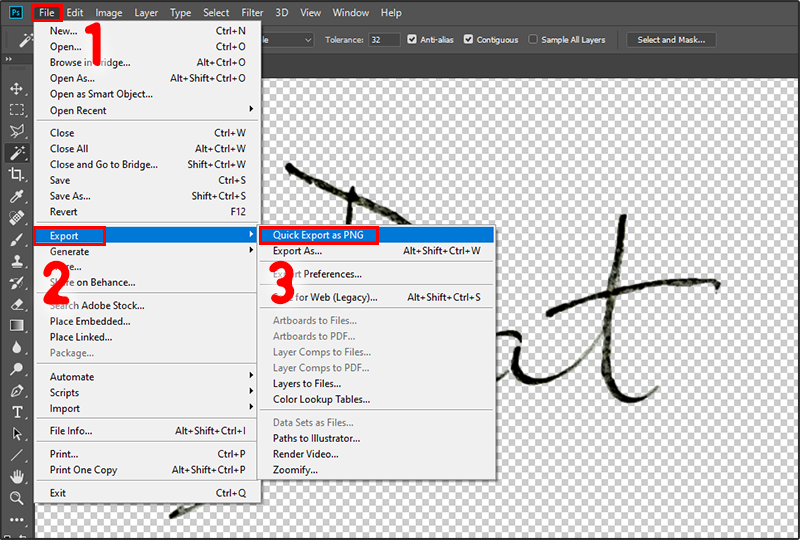Open the Layer menu
The height and width of the screenshot is (540, 800).
(x=146, y=12)
